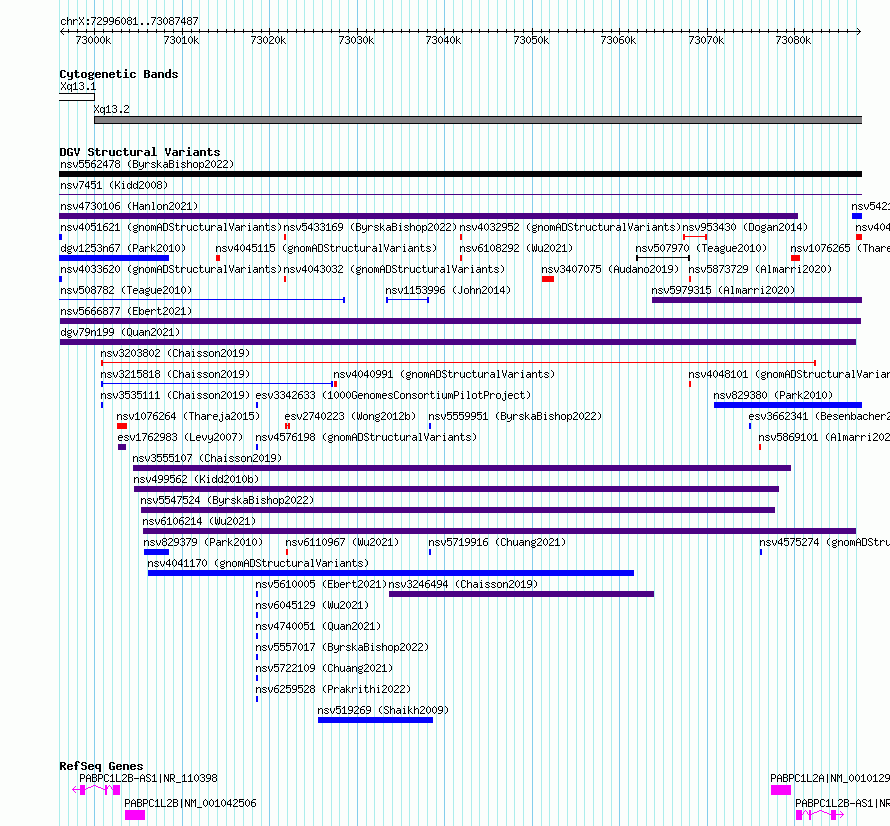890x826 pixels.
Task: Click nsv1076264 (Thareja2015) label
Action: tap(188, 416)
